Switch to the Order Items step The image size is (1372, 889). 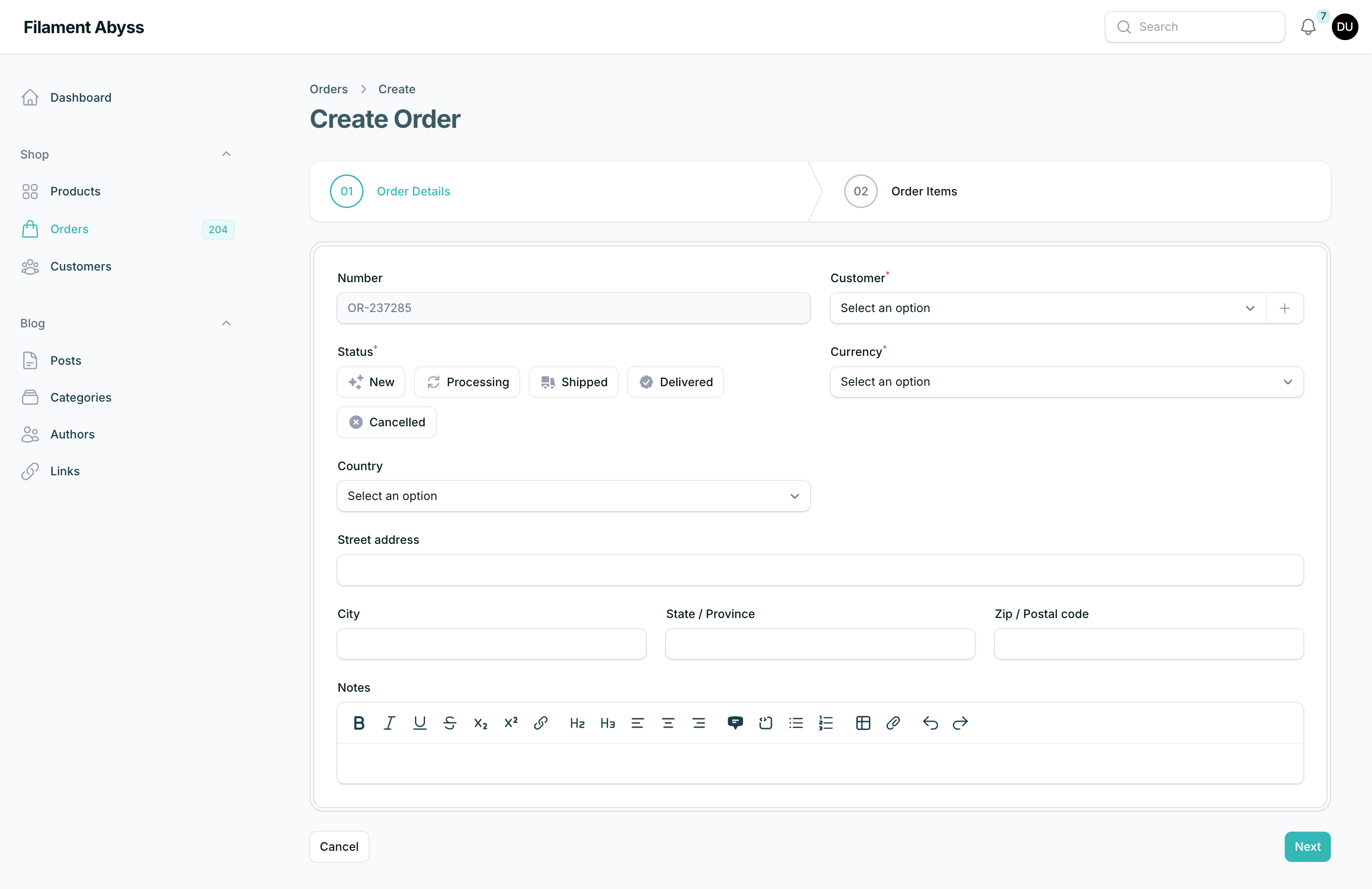tap(924, 191)
